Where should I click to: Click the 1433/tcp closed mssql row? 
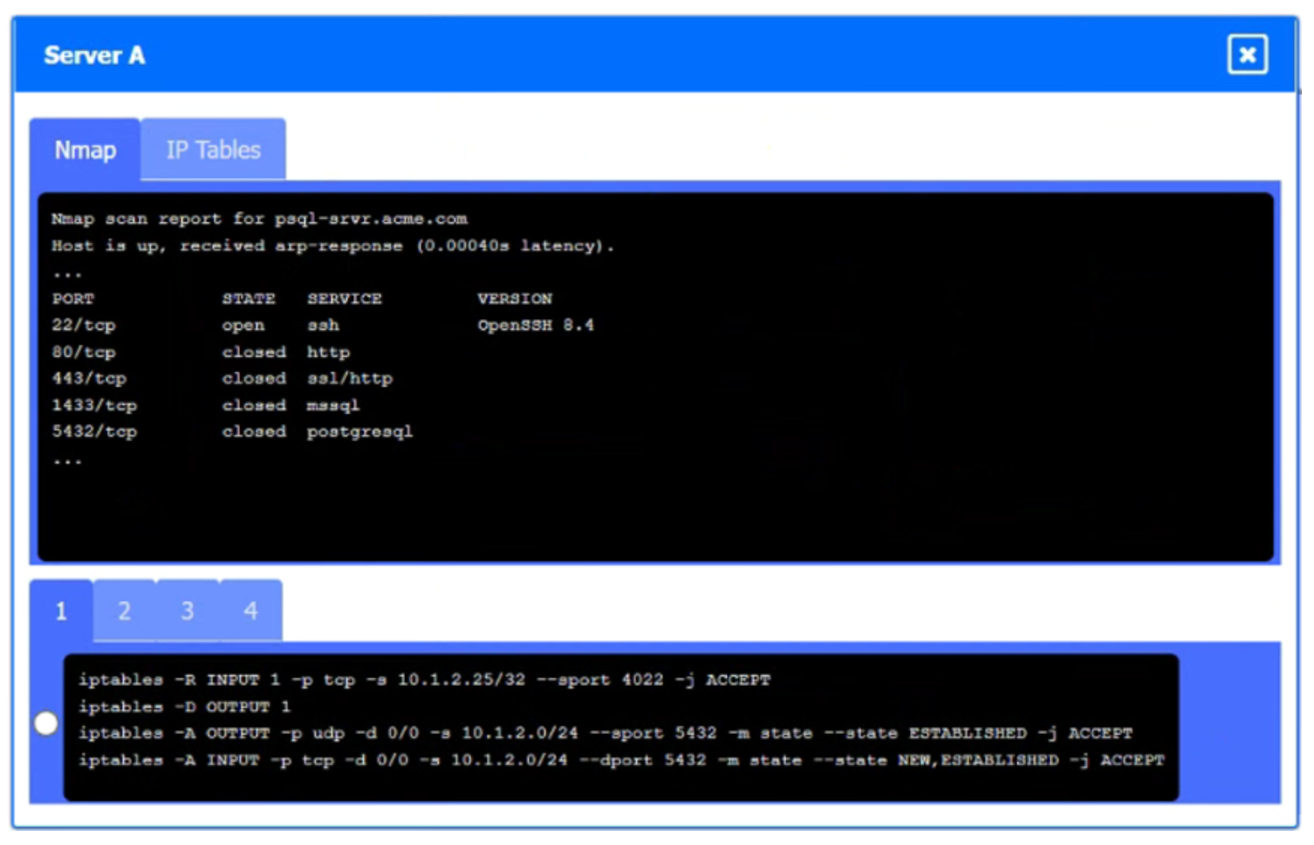205,406
